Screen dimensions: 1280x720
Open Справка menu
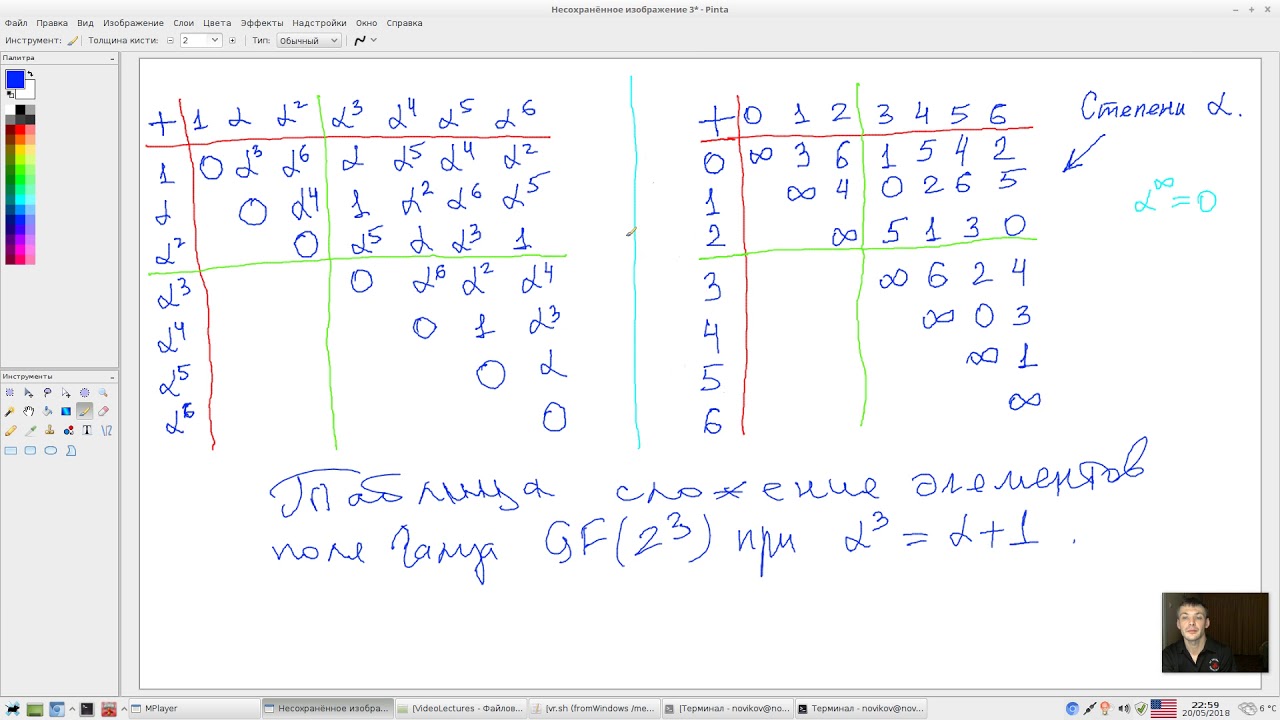point(404,22)
